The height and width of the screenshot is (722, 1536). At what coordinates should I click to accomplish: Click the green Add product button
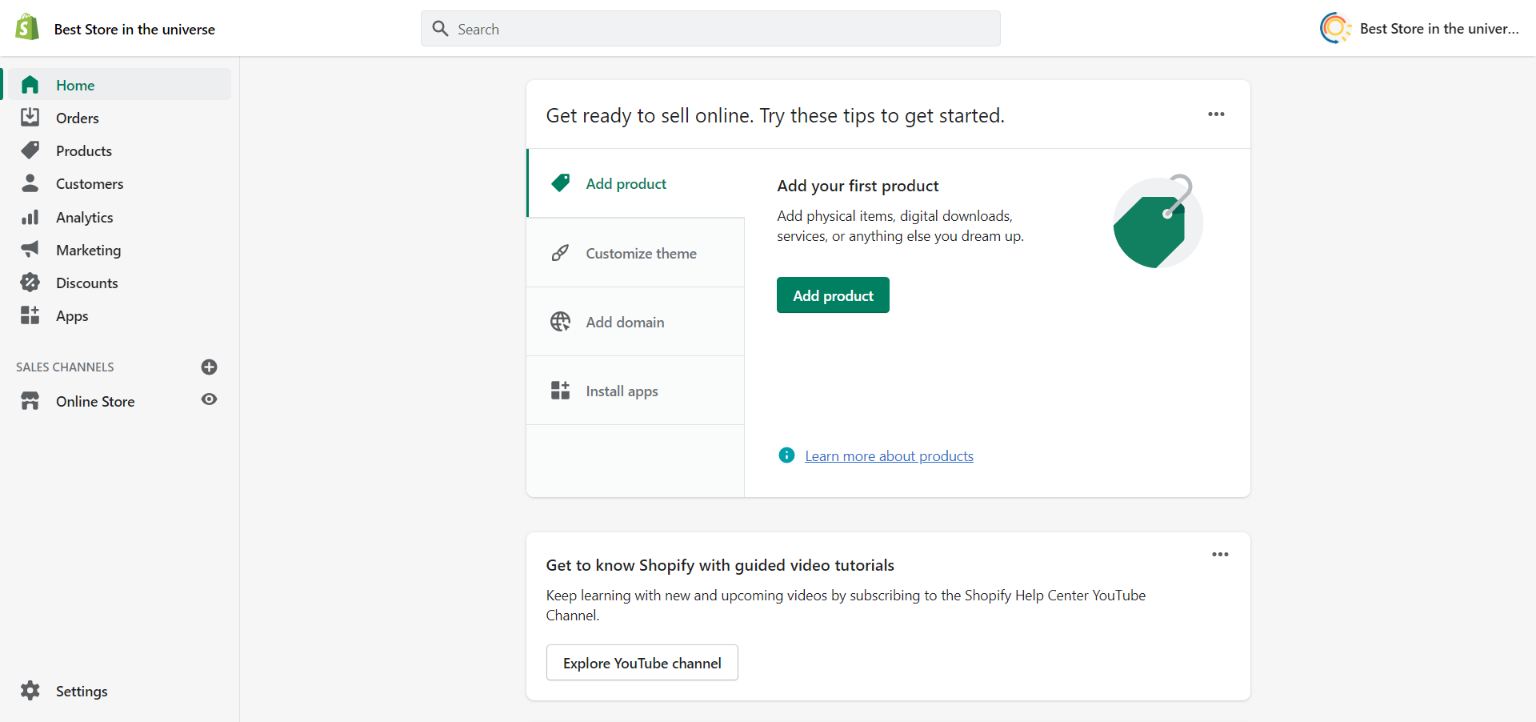point(832,296)
